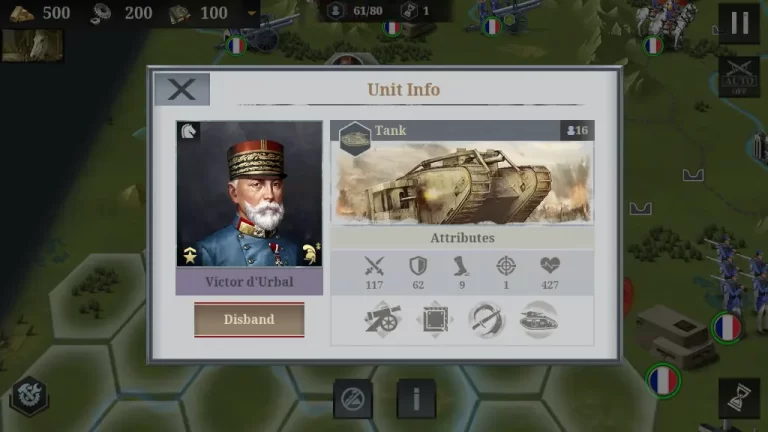The height and width of the screenshot is (432, 768).
Task: Toggle the AUTO battle switch off
Action: (x=739, y=77)
